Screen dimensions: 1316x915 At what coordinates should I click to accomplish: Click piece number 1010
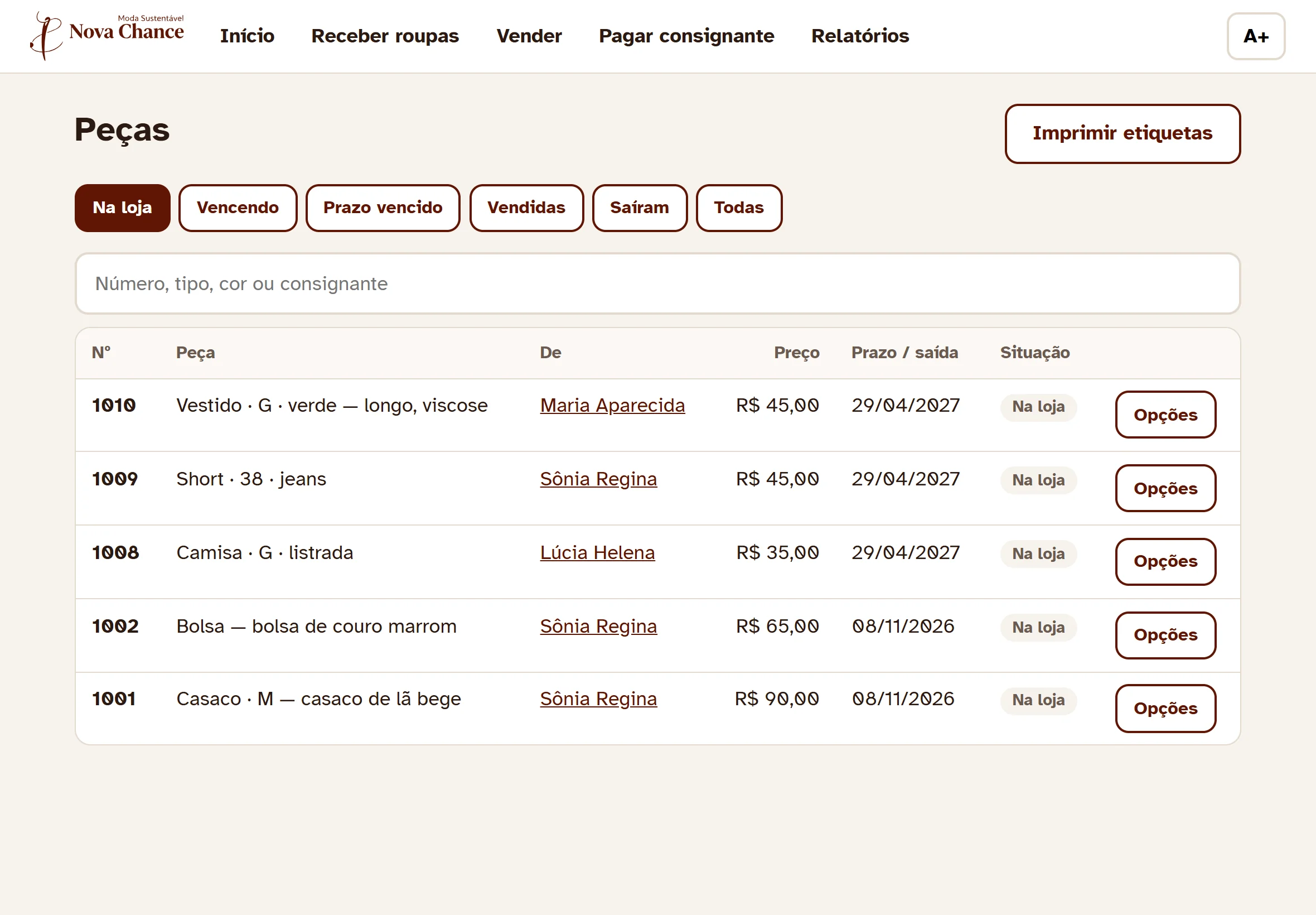114,405
